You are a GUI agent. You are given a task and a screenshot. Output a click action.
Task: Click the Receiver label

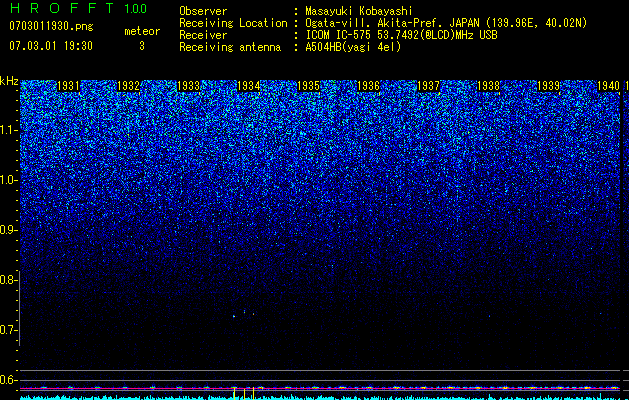(x=203, y=35)
